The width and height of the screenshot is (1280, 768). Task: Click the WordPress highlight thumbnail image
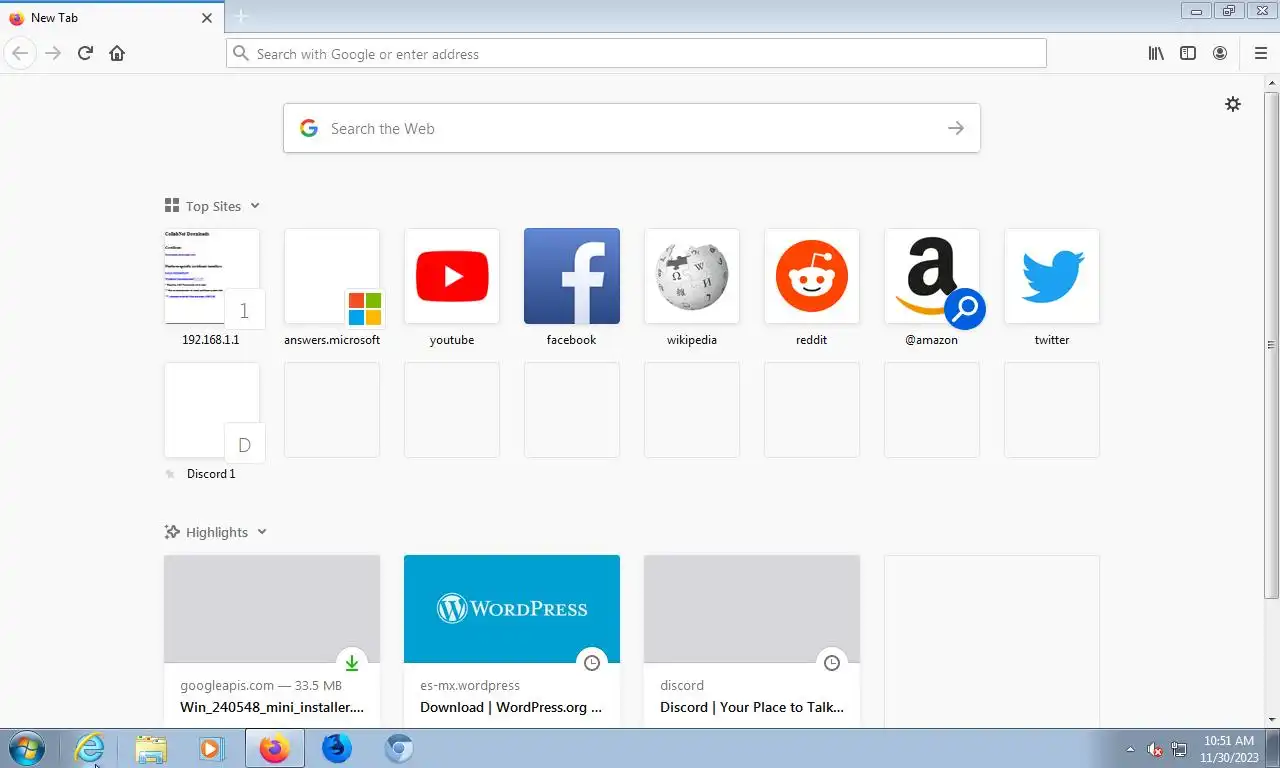(512, 609)
